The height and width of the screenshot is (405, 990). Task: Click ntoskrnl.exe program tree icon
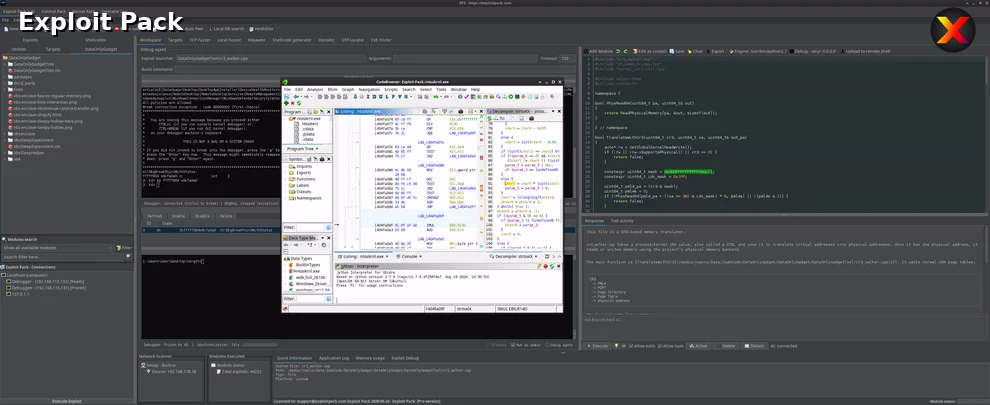point(290,119)
